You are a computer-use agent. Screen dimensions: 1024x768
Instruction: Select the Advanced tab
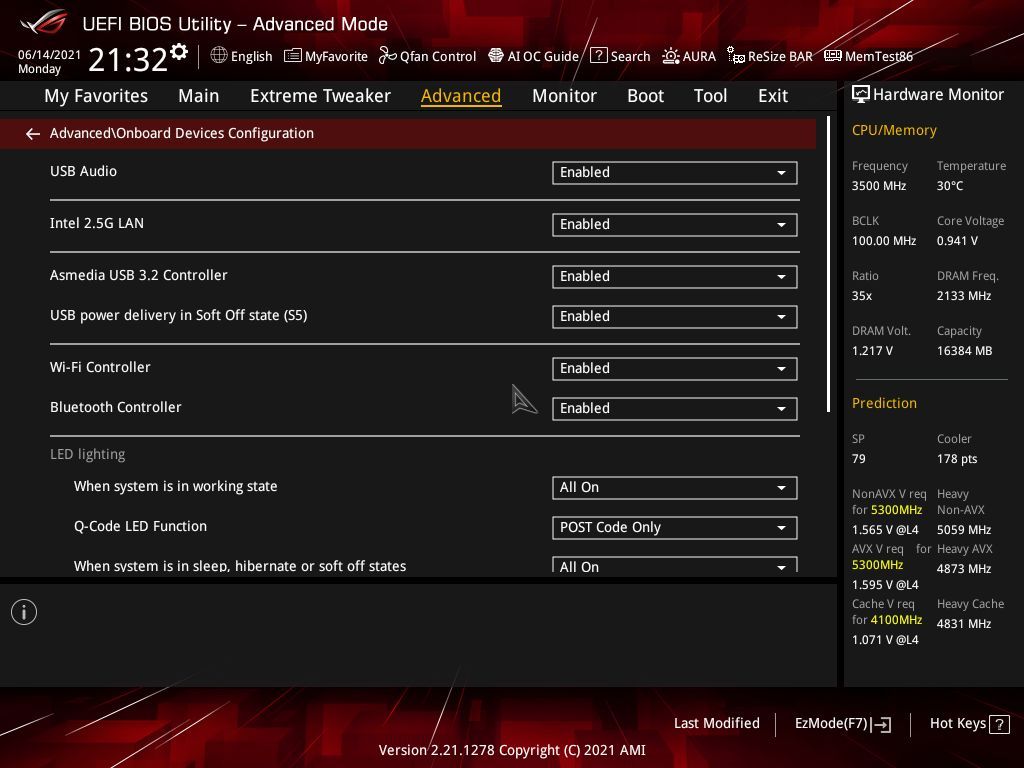[461, 96]
